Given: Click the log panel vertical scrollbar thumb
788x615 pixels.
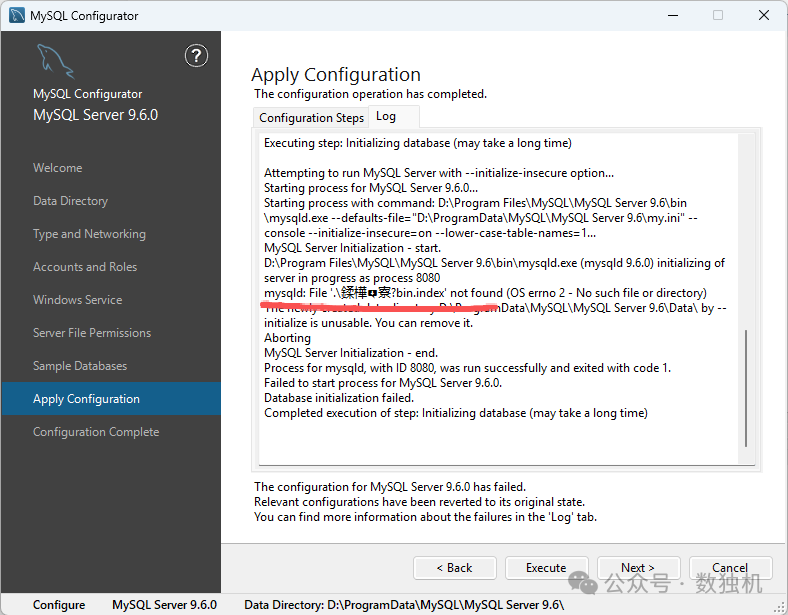Looking at the screenshot, I should click(746, 388).
